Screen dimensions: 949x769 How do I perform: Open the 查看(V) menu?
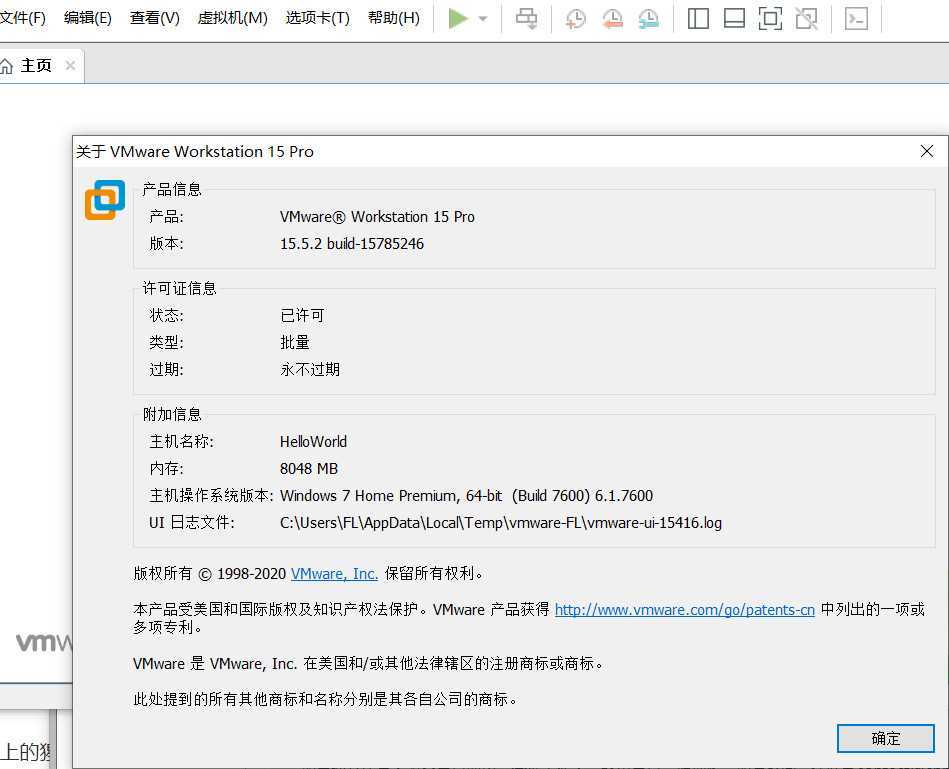point(154,18)
